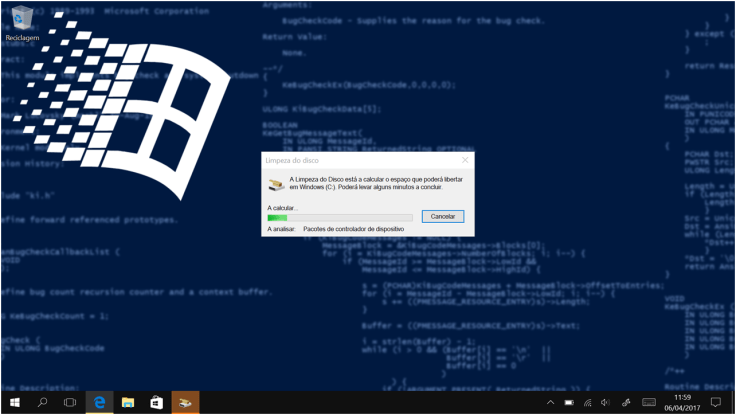The image size is (736, 415).
Task: Launch Microsoft Edge from the taskbar
Action: point(100,402)
